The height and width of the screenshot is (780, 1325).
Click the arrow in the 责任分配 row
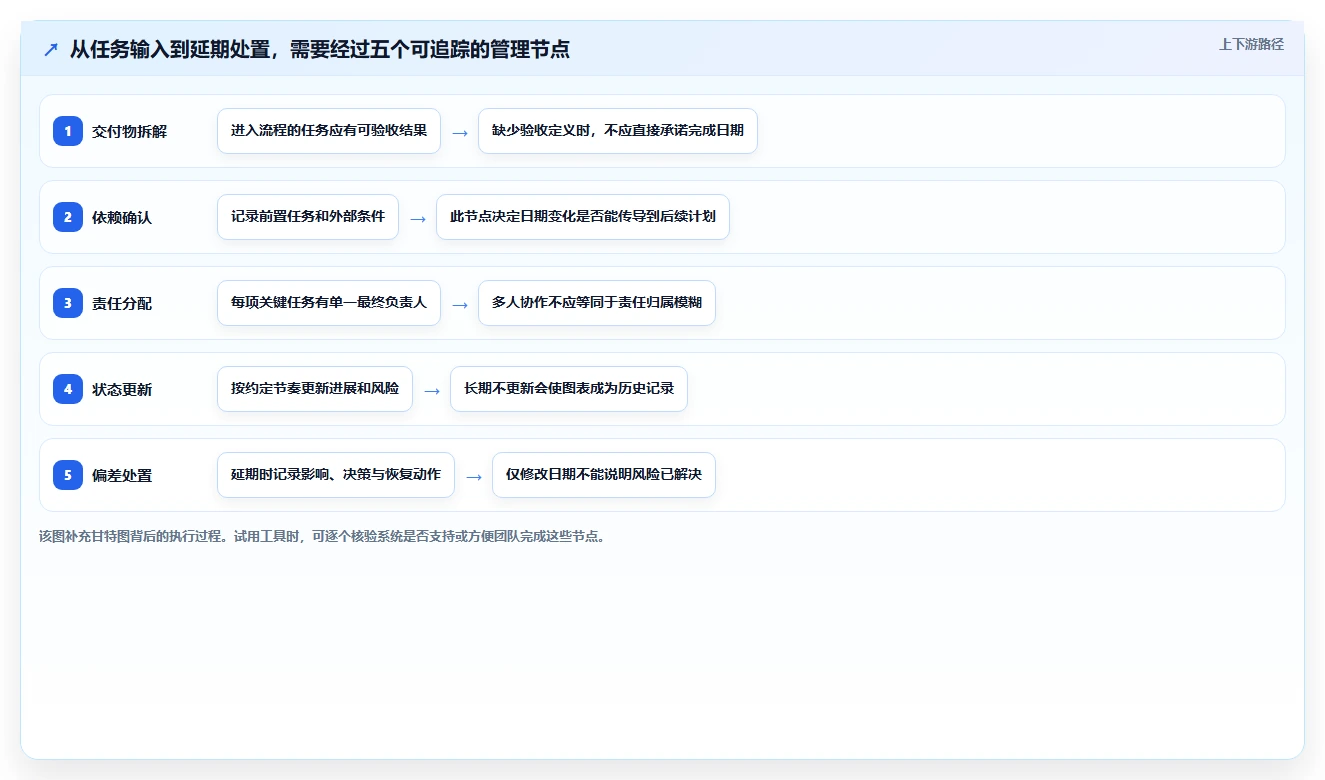[460, 304]
